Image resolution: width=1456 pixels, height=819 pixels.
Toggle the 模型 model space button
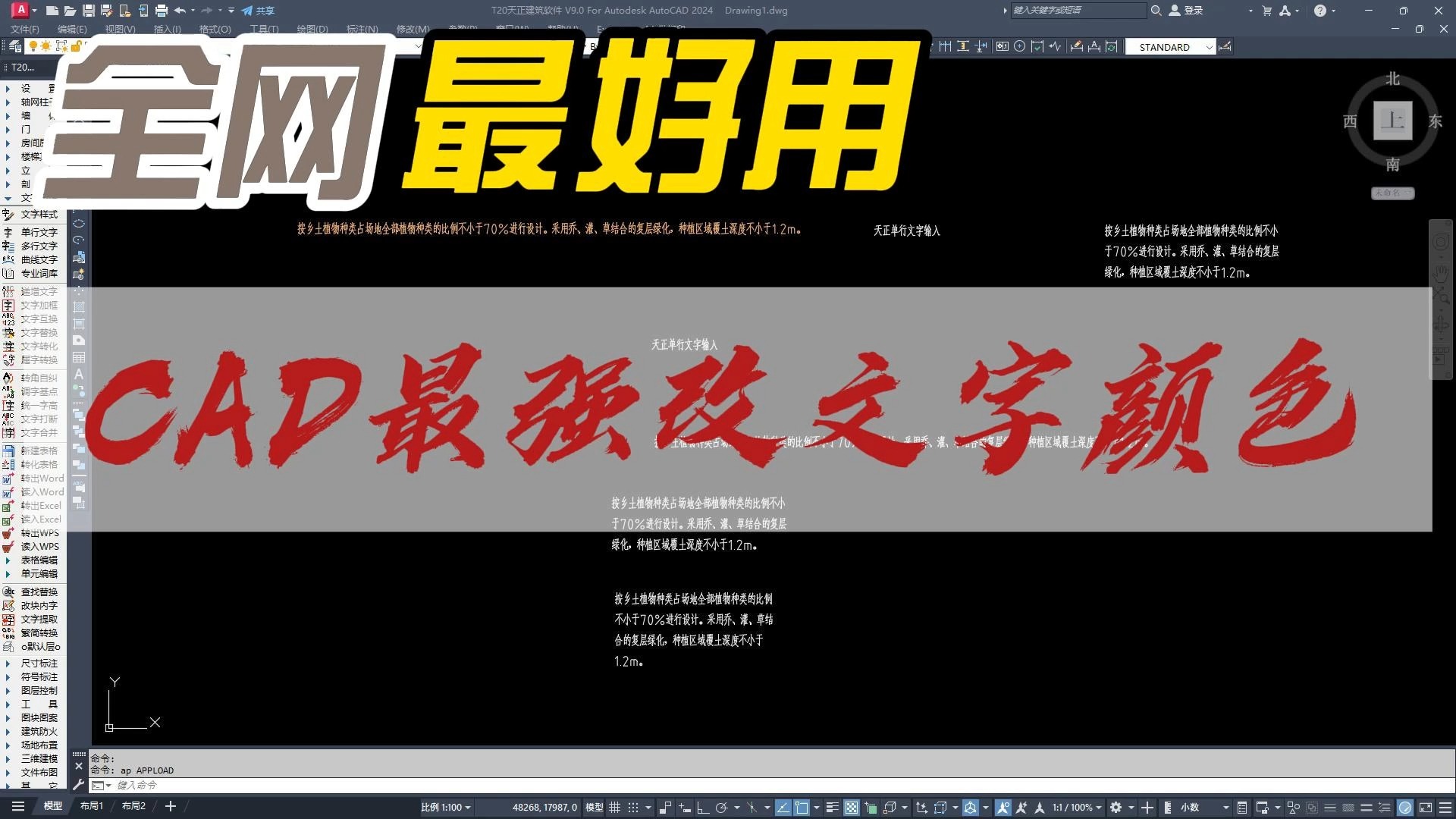click(595, 808)
